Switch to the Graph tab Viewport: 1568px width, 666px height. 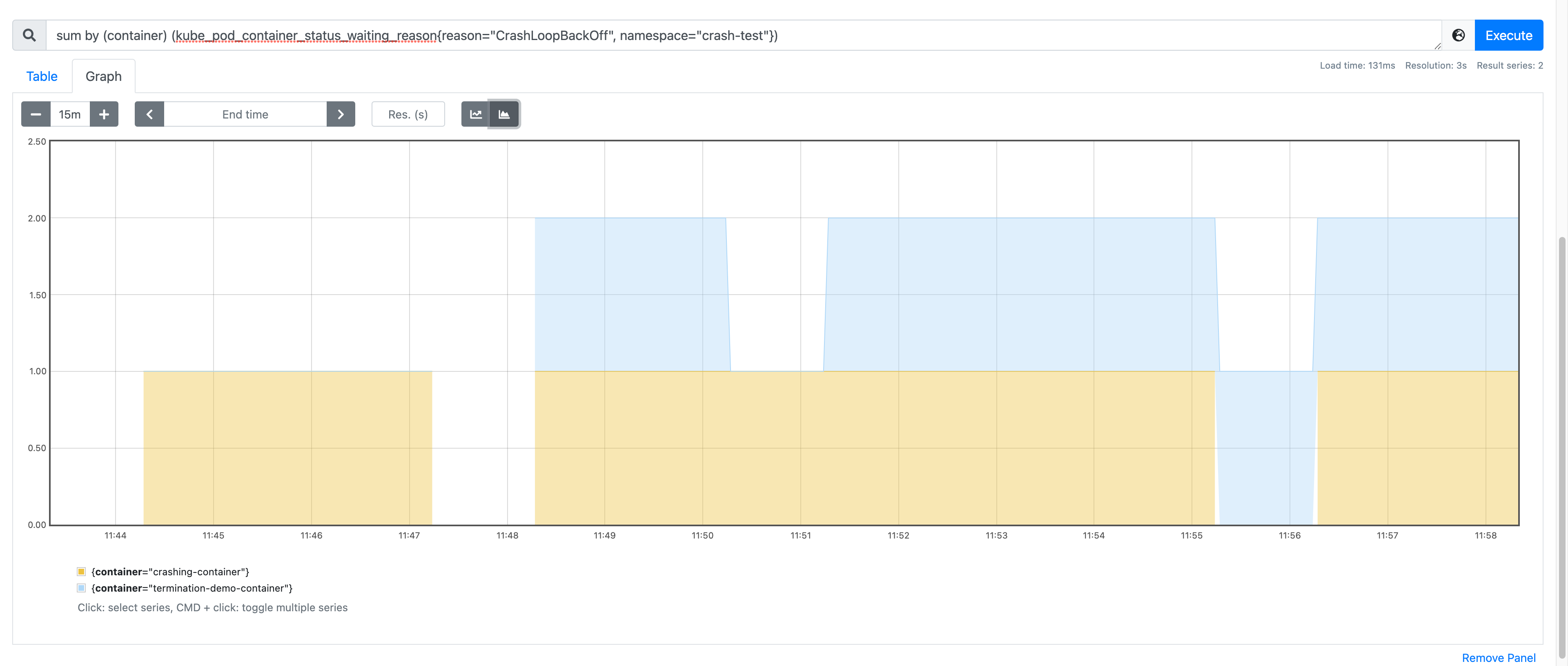(103, 76)
